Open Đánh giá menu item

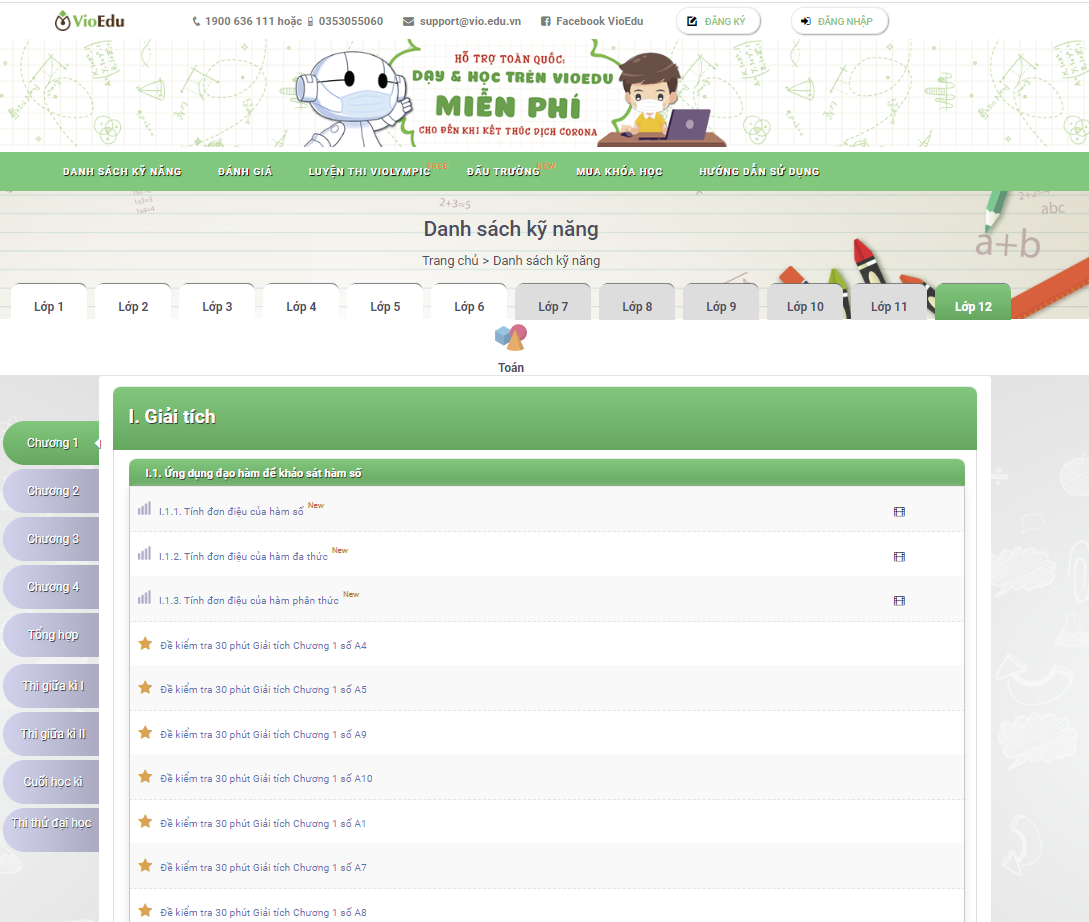pyautogui.click(x=245, y=172)
